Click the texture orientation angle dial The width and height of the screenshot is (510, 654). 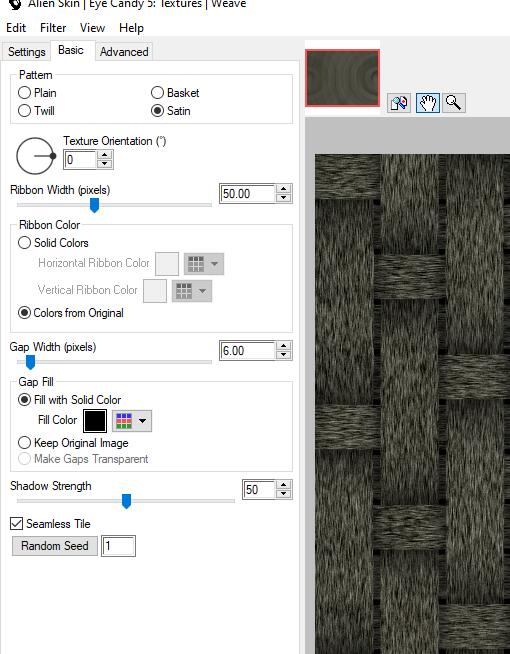35,156
